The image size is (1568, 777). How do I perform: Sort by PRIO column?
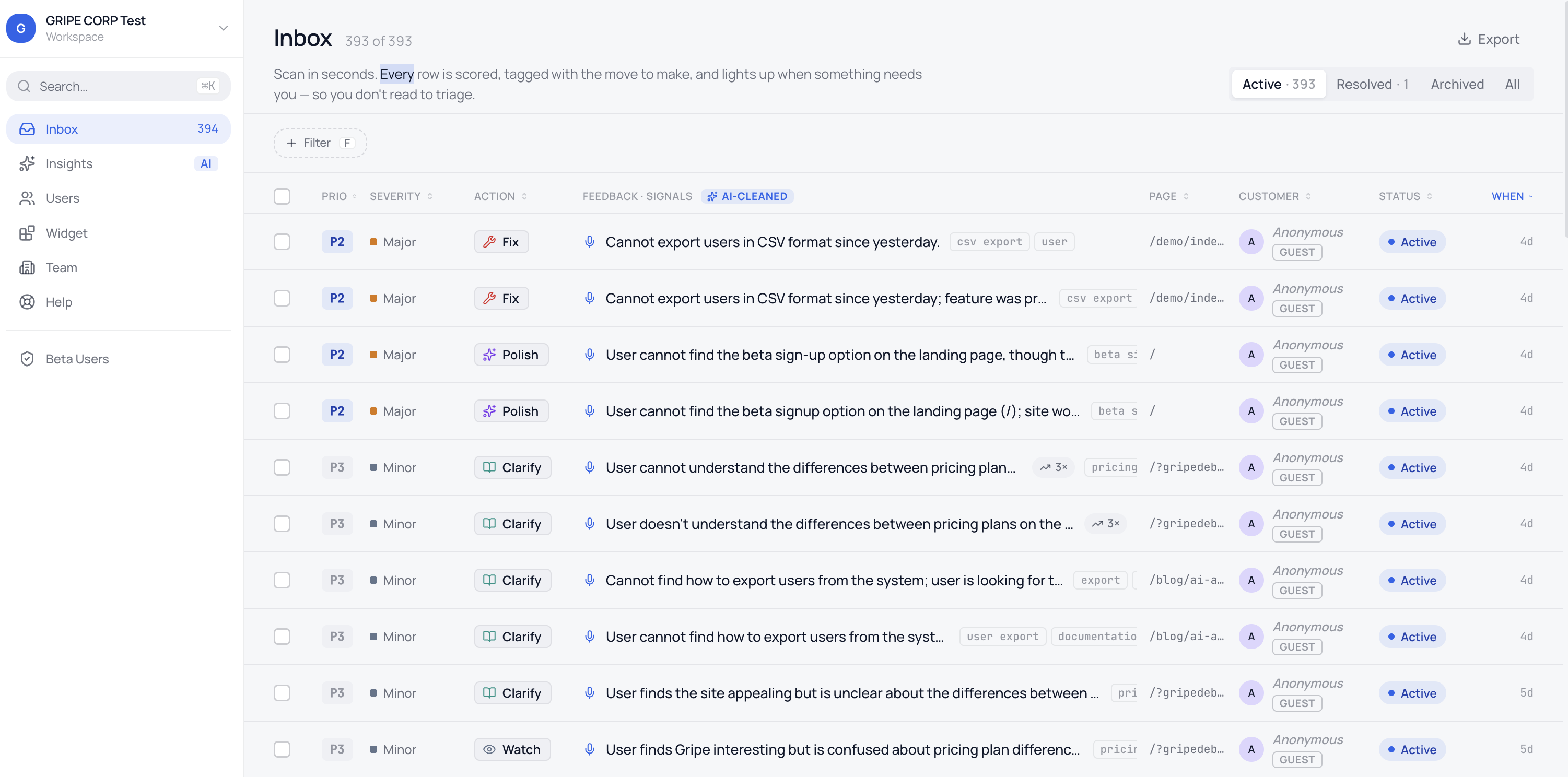pos(339,196)
